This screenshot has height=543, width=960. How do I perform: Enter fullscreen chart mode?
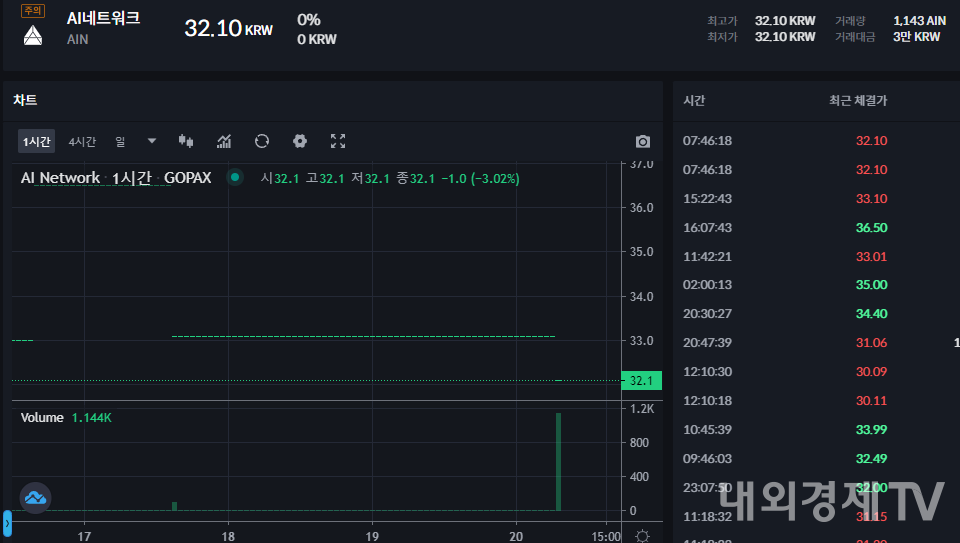[x=338, y=141]
